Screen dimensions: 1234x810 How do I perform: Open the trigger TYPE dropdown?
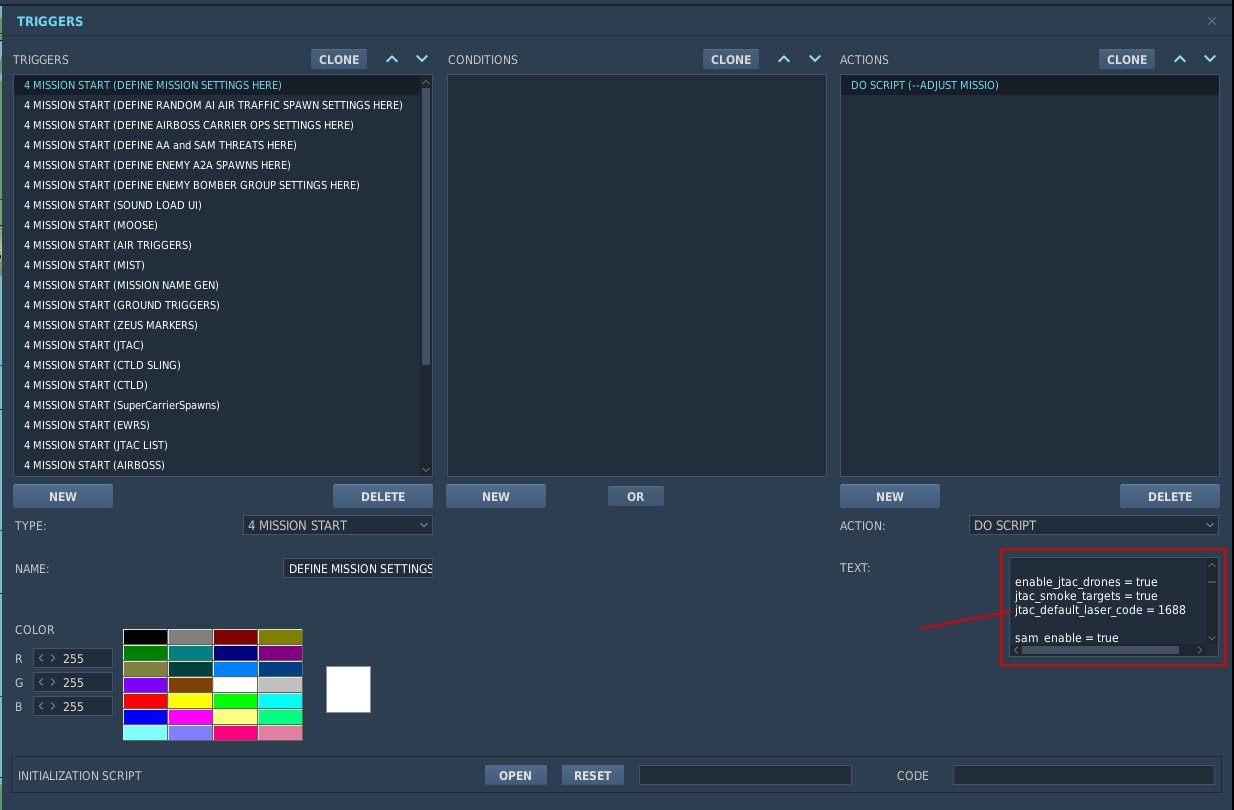click(x=338, y=525)
